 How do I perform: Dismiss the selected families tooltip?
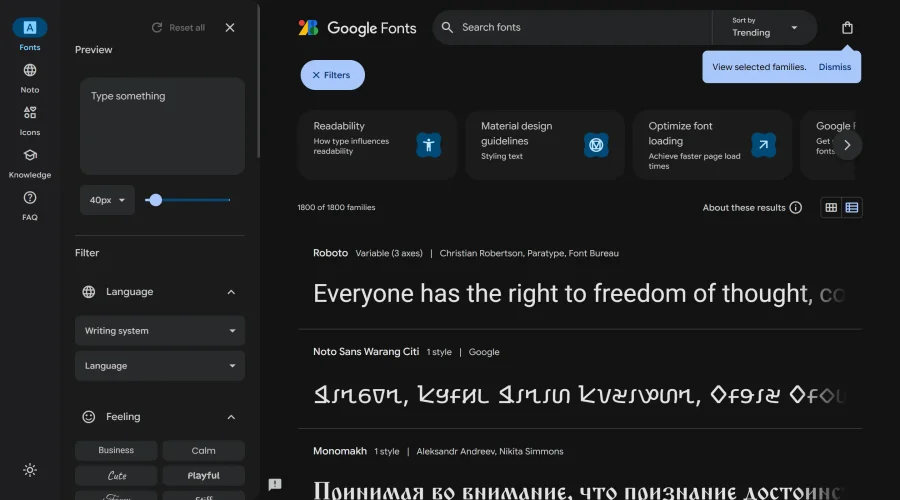tap(835, 67)
